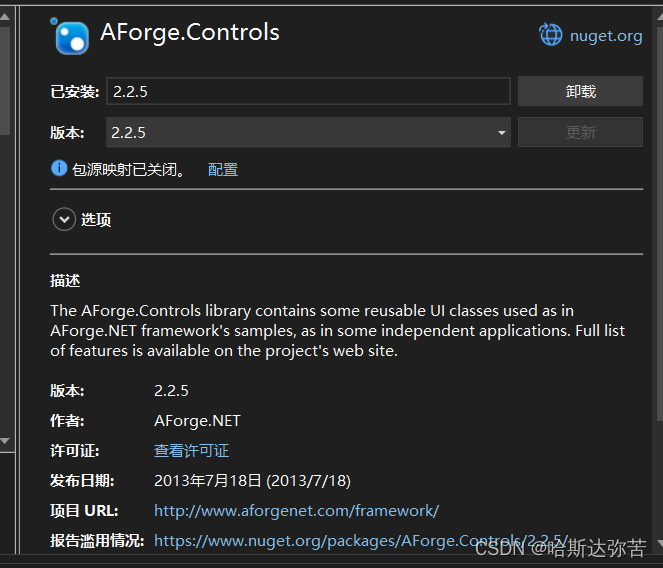Open the nuget.org link
Viewport: 663px width, 568px height.
[x=605, y=36]
